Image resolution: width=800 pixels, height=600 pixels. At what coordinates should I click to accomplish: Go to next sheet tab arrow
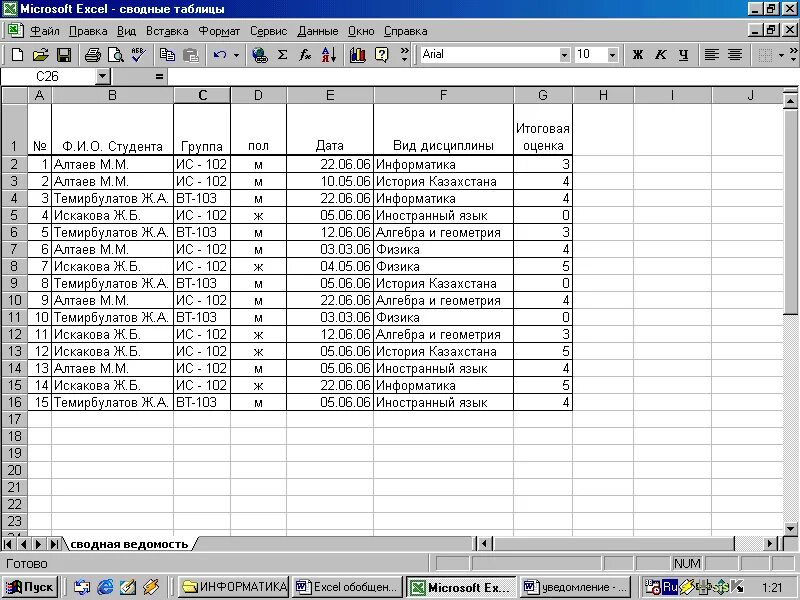pos(38,544)
